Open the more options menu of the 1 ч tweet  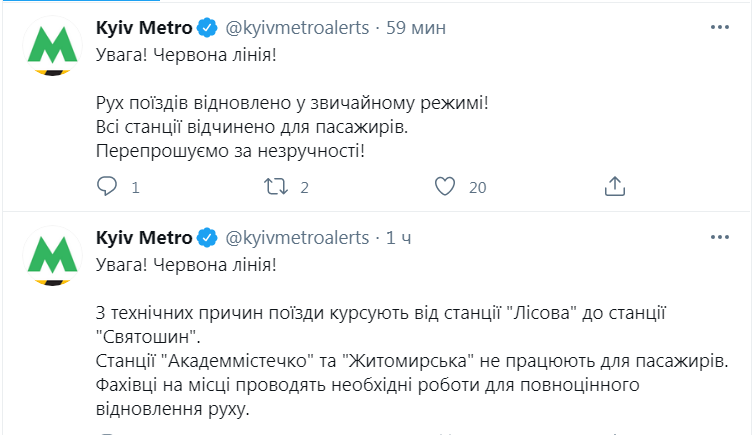pyautogui.click(x=718, y=238)
